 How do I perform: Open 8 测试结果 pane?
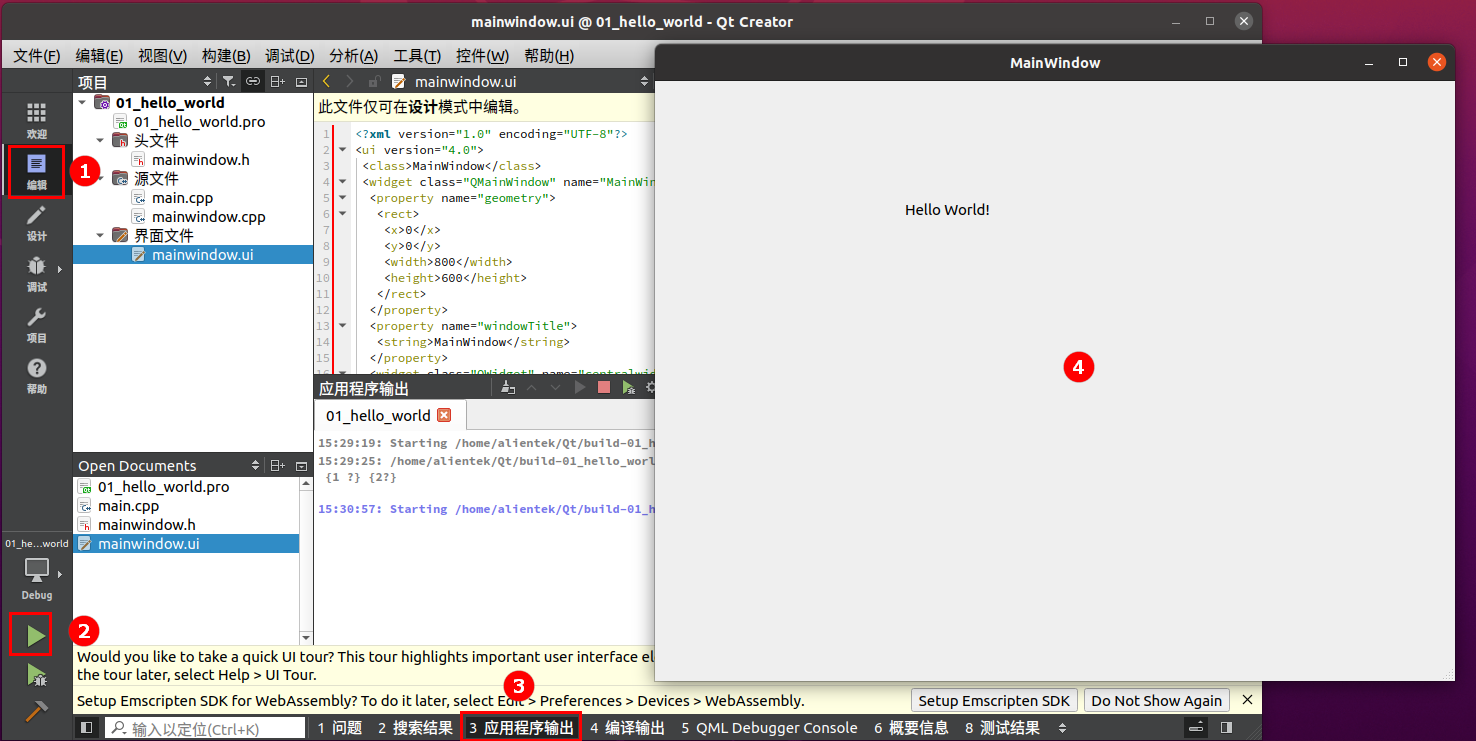(x=1002, y=728)
